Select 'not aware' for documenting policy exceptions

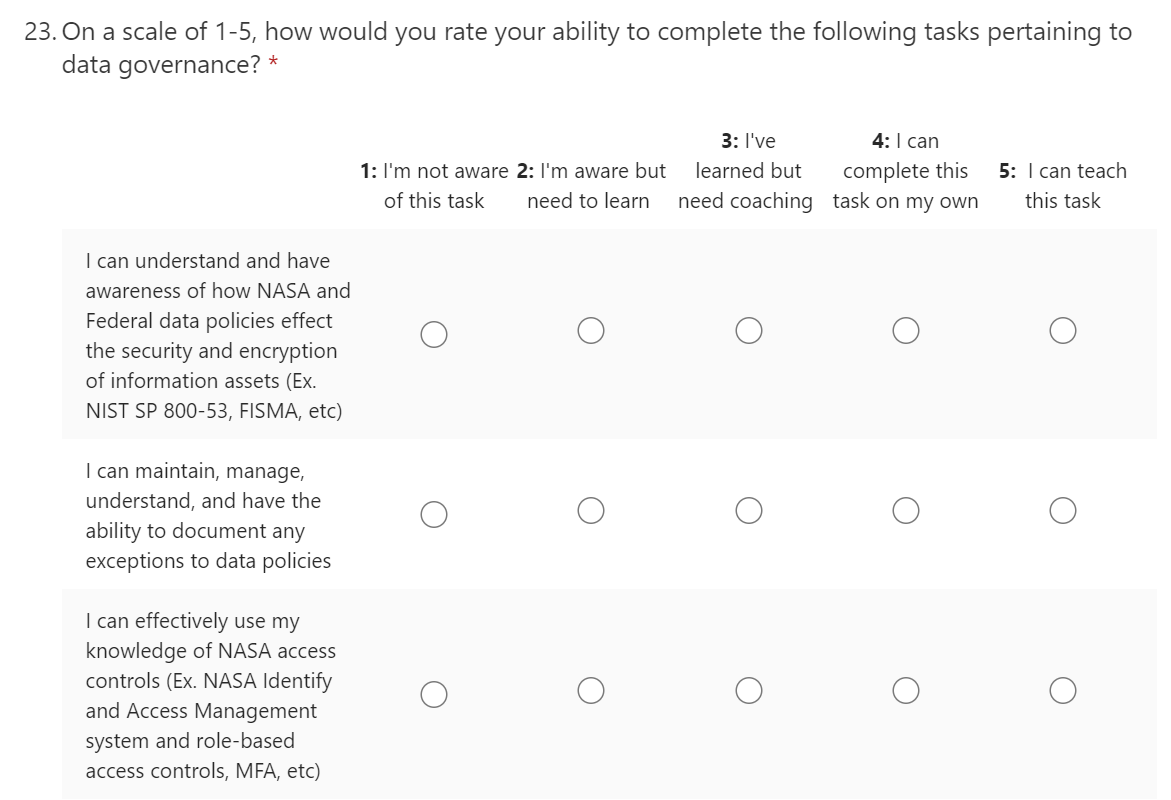pyautogui.click(x=434, y=513)
